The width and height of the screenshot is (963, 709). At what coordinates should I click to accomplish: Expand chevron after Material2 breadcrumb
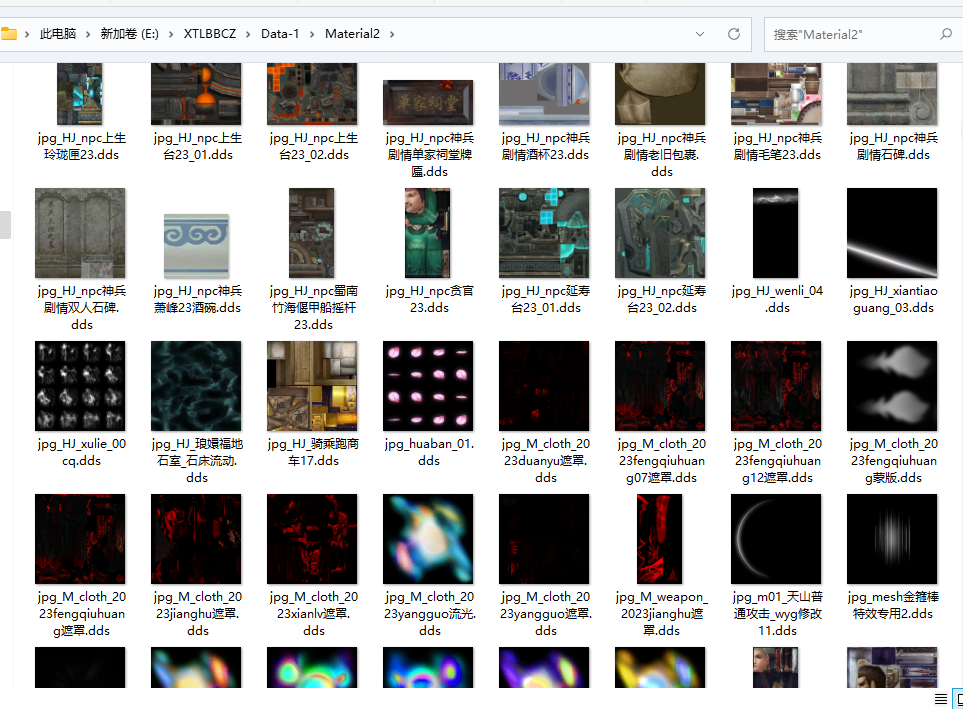pyautogui.click(x=392, y=34)
